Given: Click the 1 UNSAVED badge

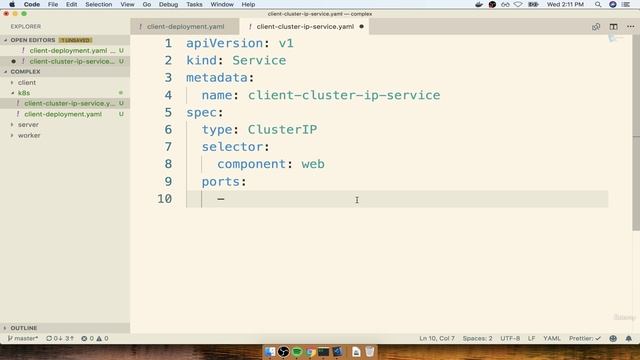Looking at the screenshot, I should pyautogui.click(x=76, y=40).
